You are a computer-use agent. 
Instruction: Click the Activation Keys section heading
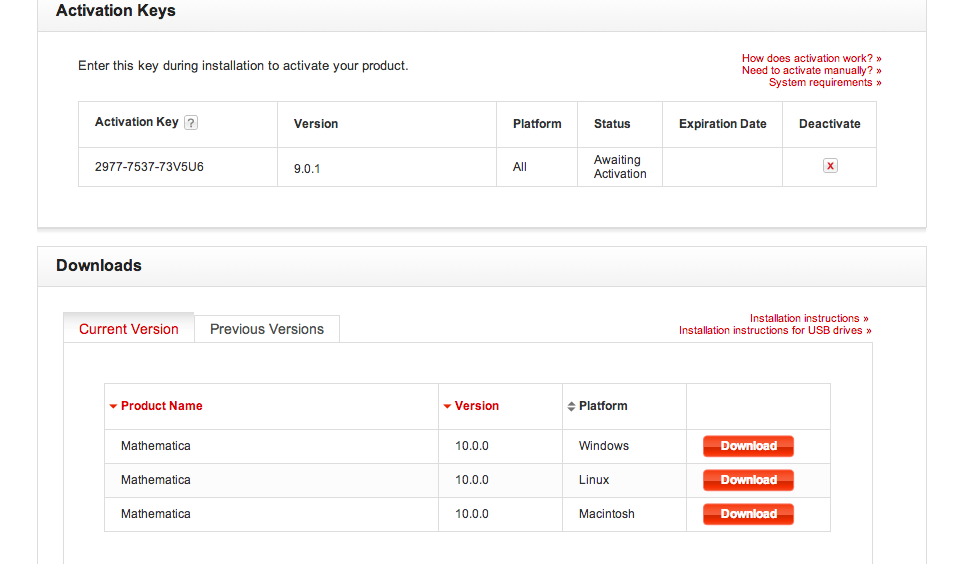coord(116,10)
